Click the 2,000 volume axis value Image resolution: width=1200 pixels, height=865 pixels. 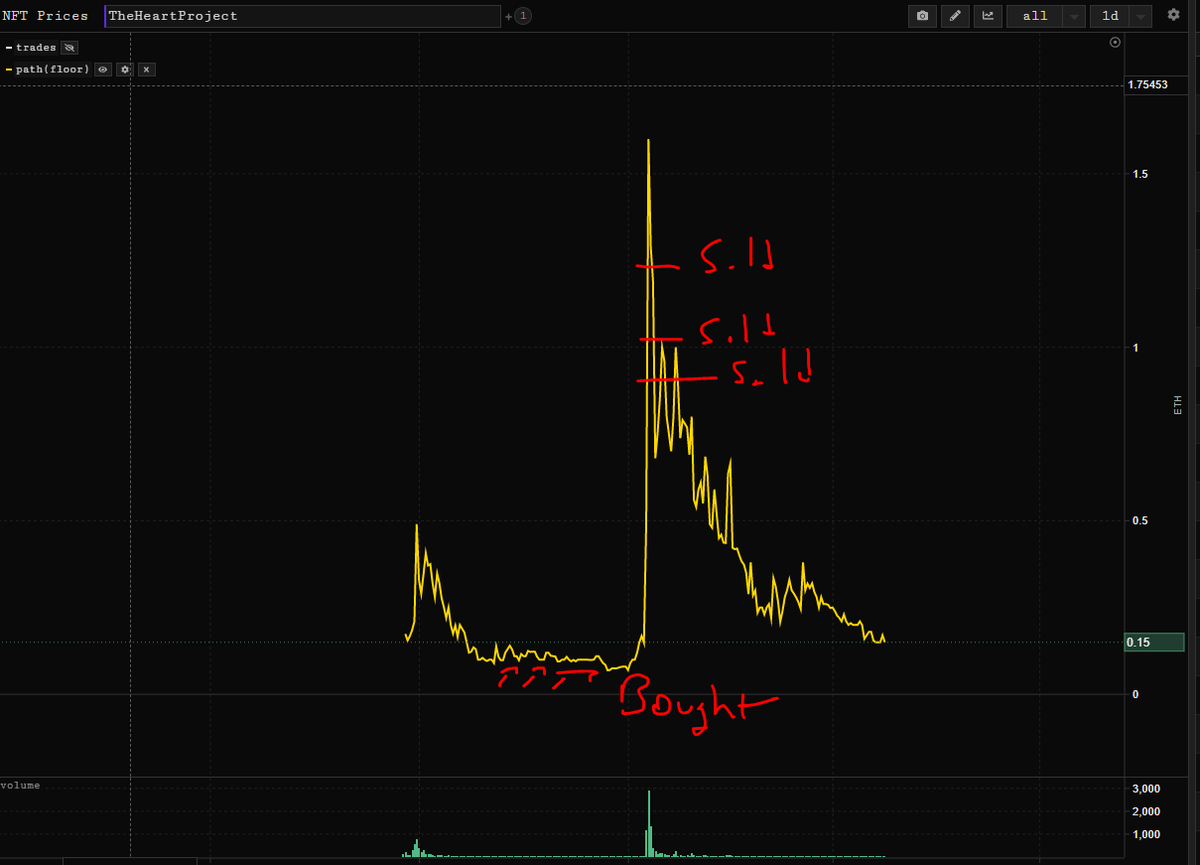[x=1144, y=811]
